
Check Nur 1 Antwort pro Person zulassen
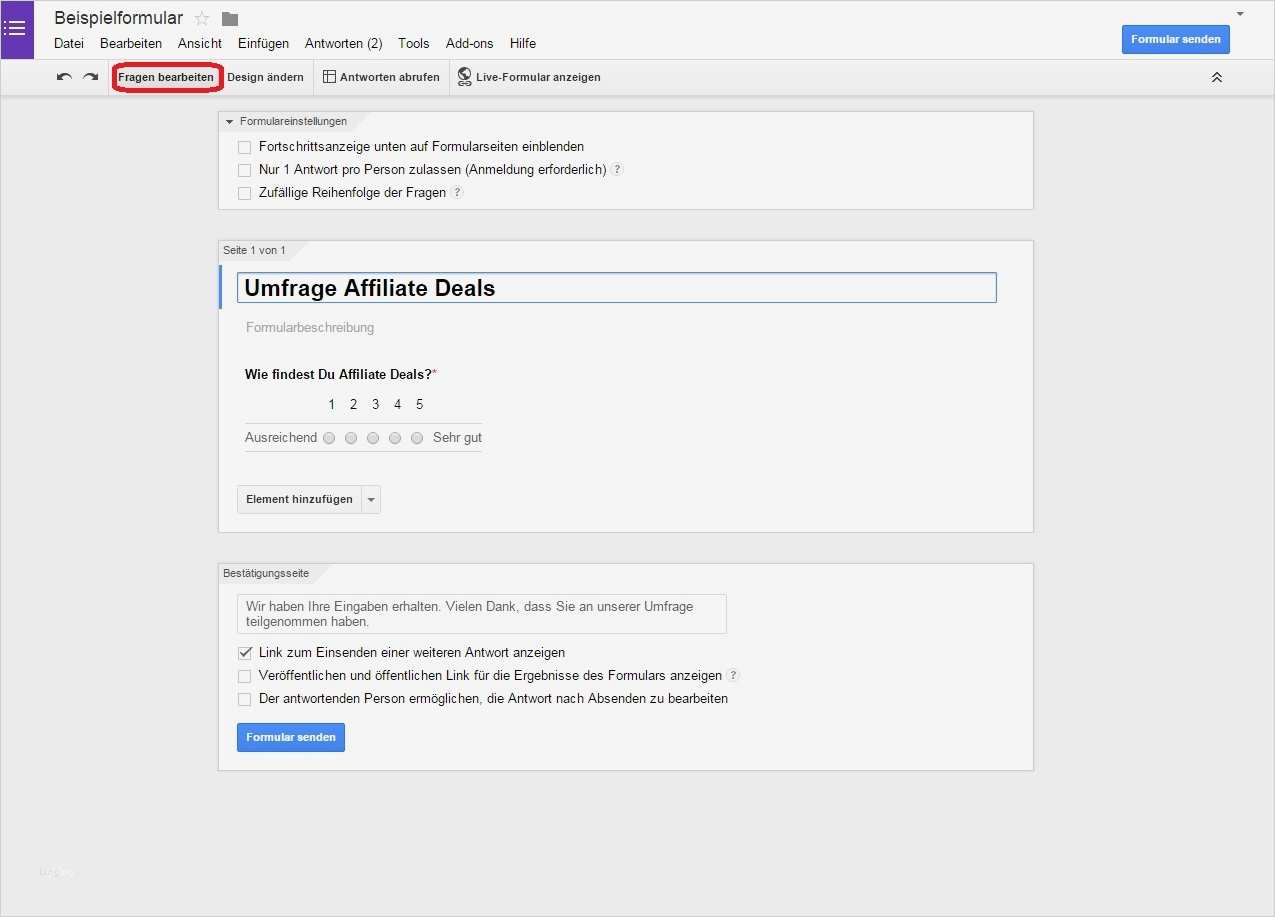pos(244,169)
